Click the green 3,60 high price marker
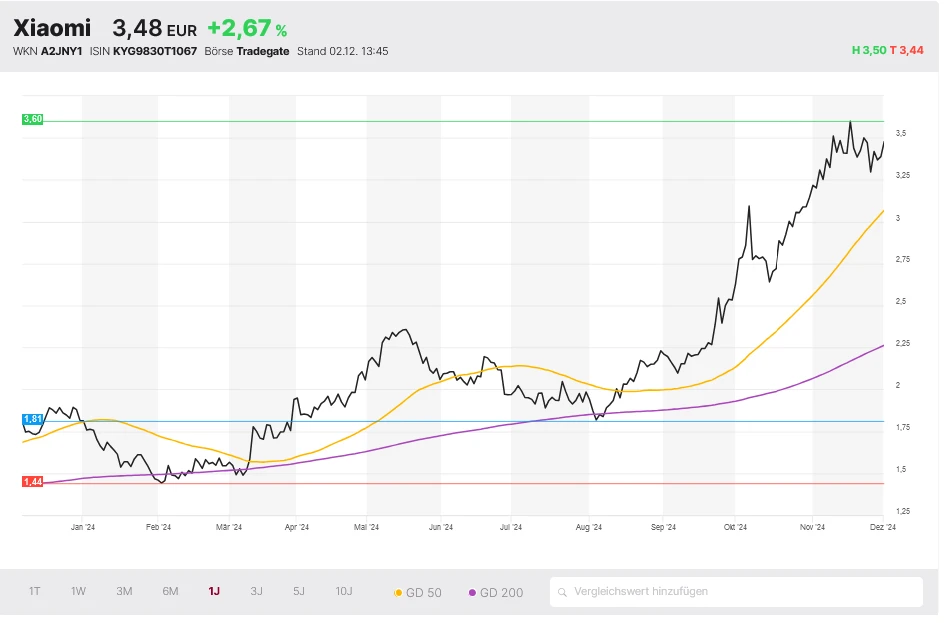 click(x=32, y=119)
